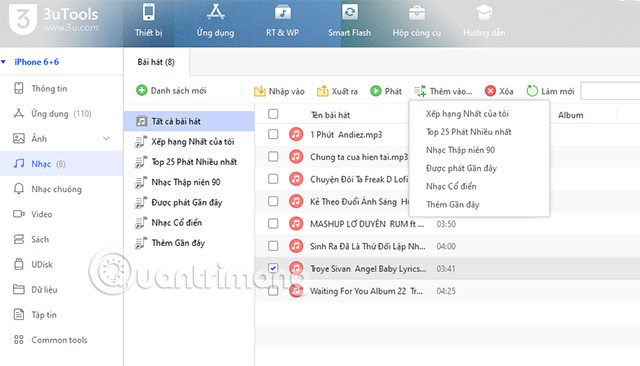Click the 3uTools logo
The width and height of the screenshot is (640, 366).
(x=53, y=19)
